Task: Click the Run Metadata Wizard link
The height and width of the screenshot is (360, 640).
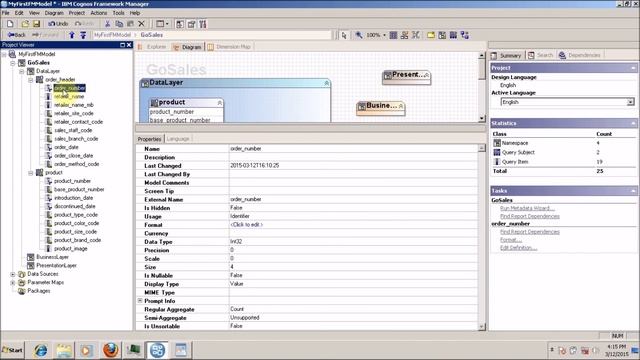Action: point(527,208)
